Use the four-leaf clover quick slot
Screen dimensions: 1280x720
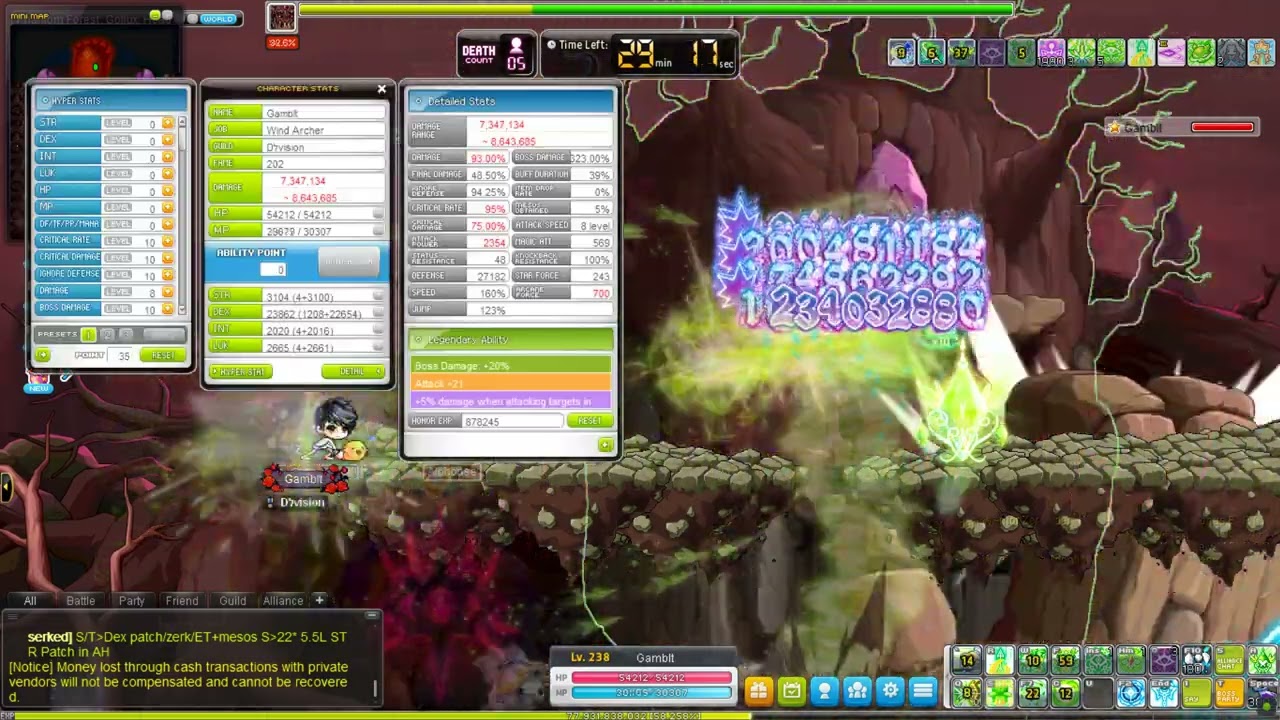(x=999, y=693)
